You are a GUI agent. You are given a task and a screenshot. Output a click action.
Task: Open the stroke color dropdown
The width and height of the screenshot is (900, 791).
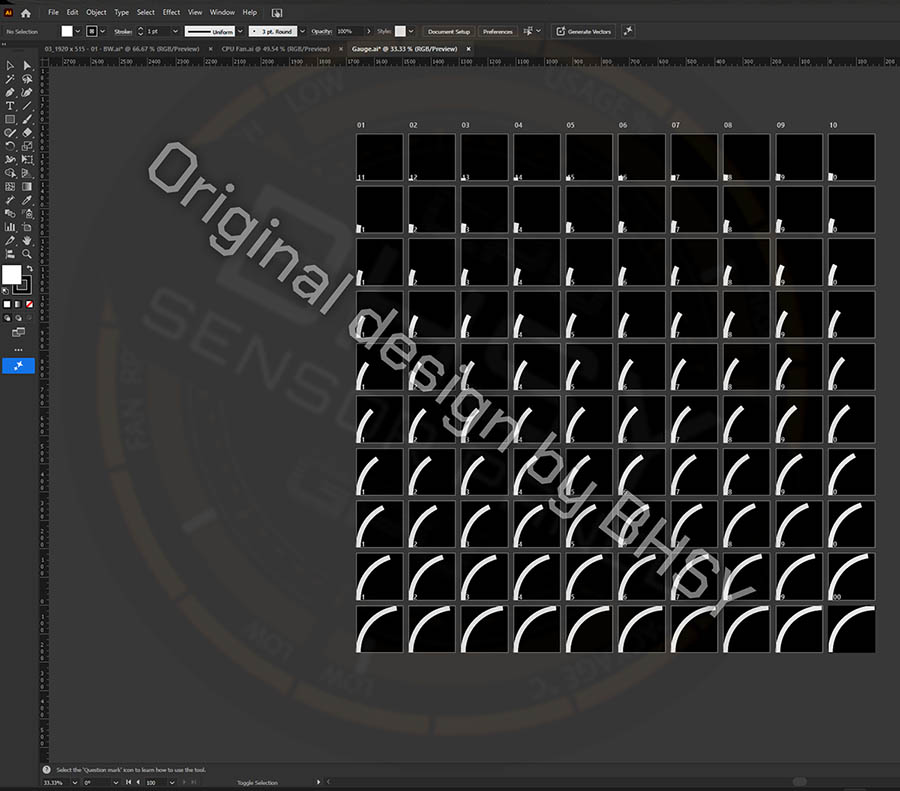click(x=103, y=32)
